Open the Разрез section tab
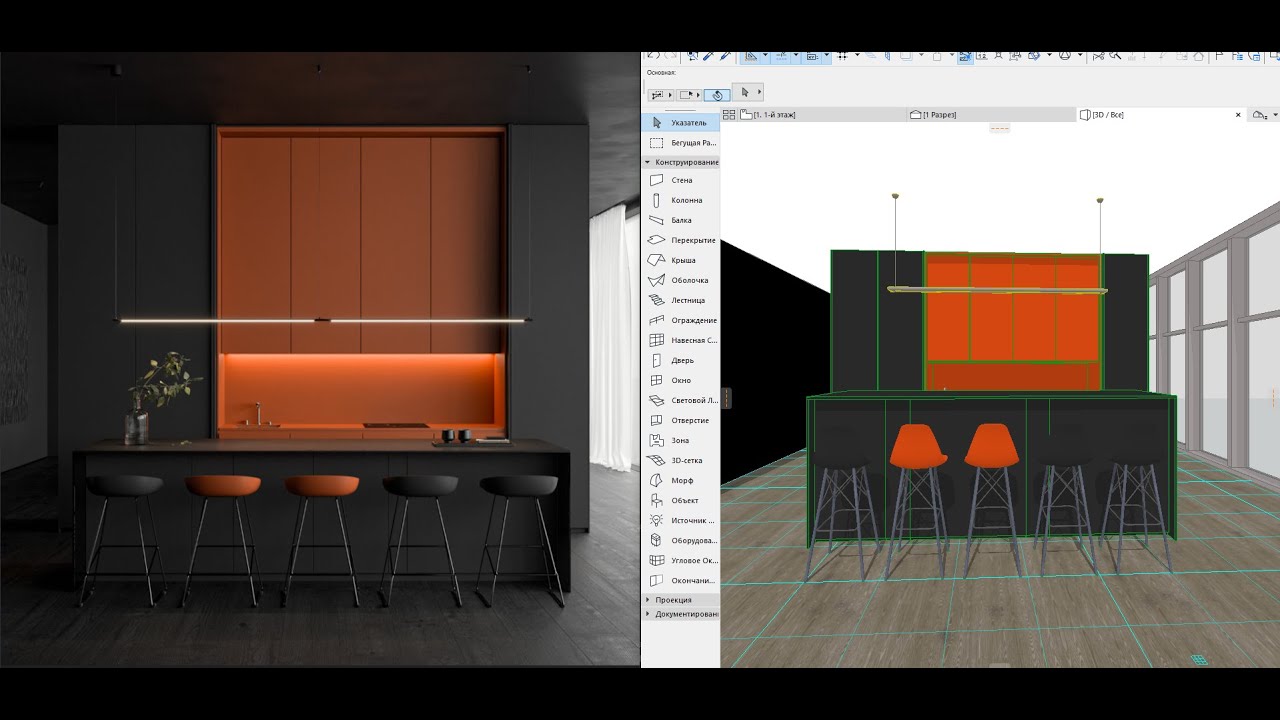The width and height of the screenshot is (1280, 720). (938, 115)
